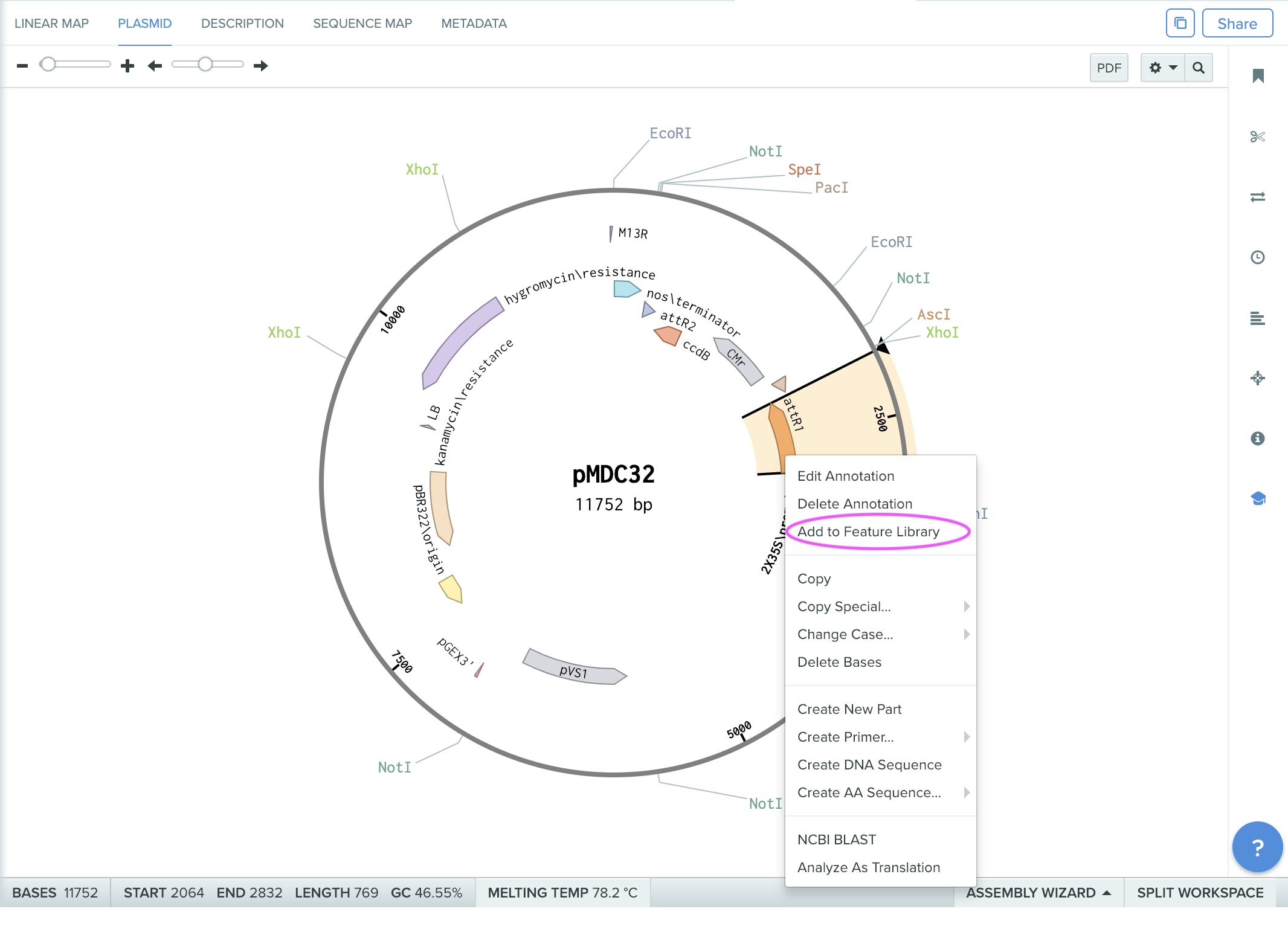Open bookmarks via the bookmark icon
This screenshot has width=1288, height=941.
pyautogui.click(x=1258, y=75)
